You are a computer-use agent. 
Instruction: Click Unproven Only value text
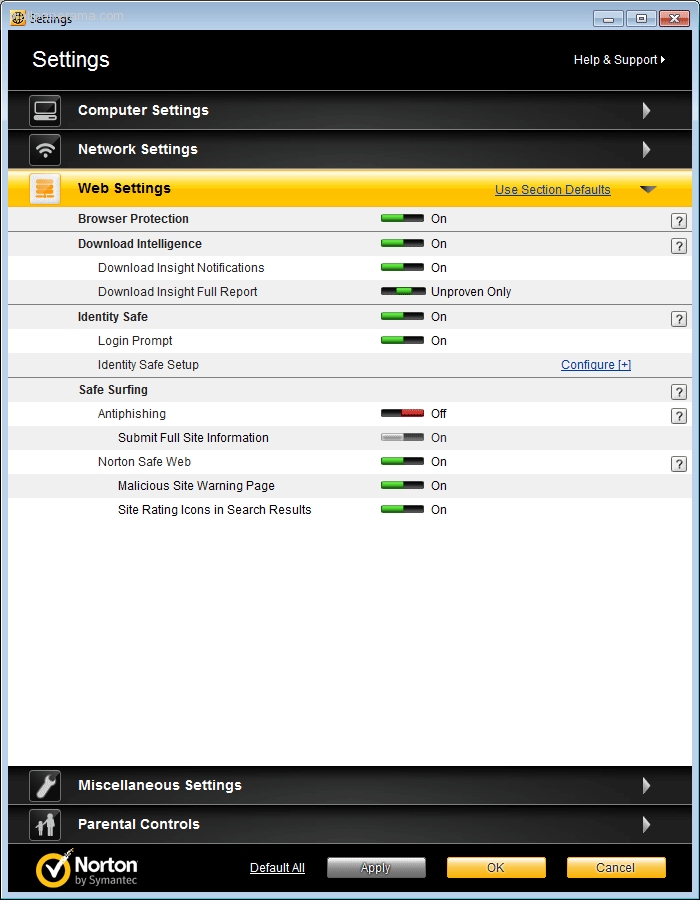pyautogui.click(x=471, y=292)
